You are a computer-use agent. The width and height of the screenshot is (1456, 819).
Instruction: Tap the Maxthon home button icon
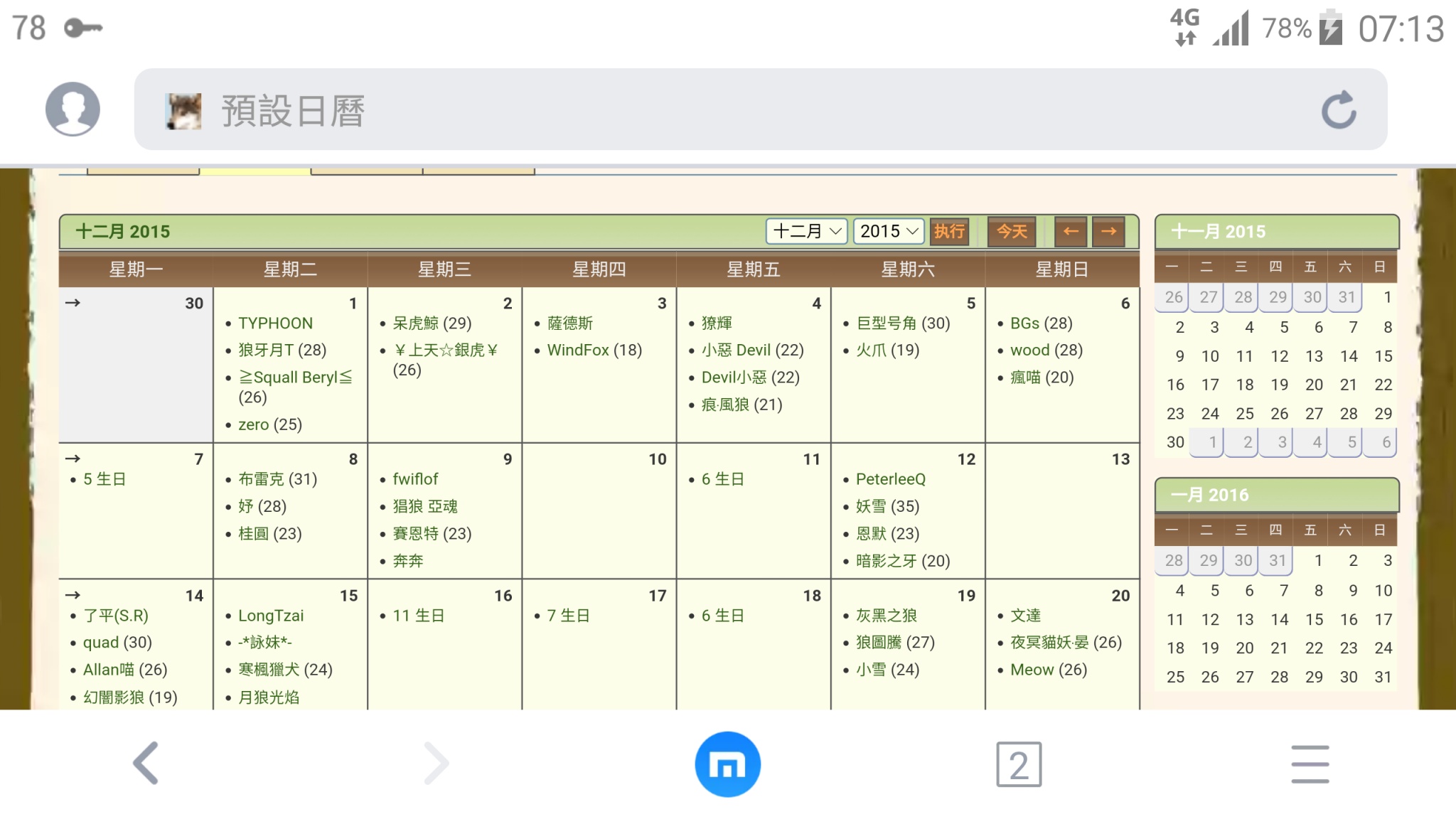[x=727, y=764]
